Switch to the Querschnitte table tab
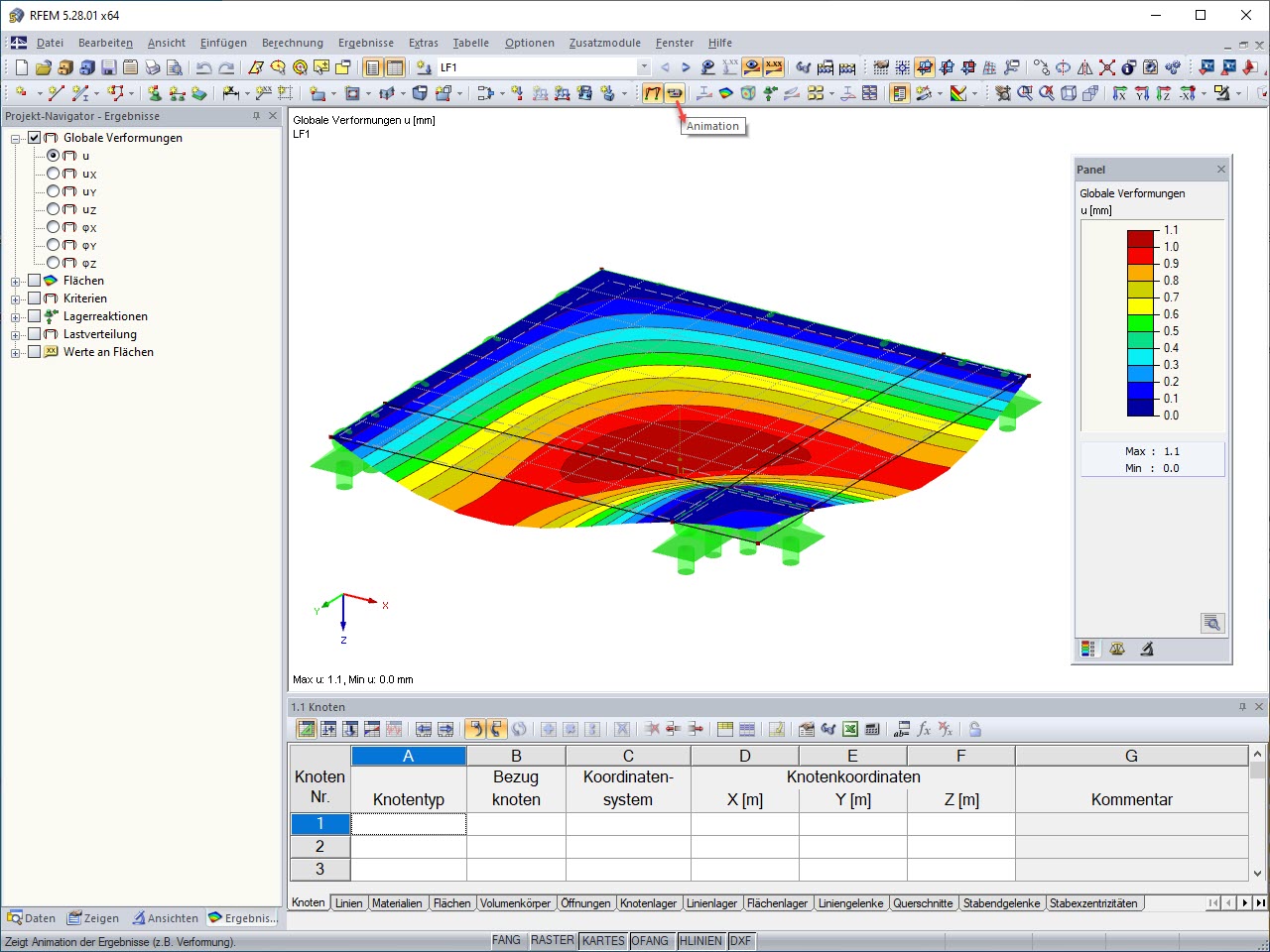Viewport: 1270px width, 952px height. pyautogui.click(x=923, y=903)
